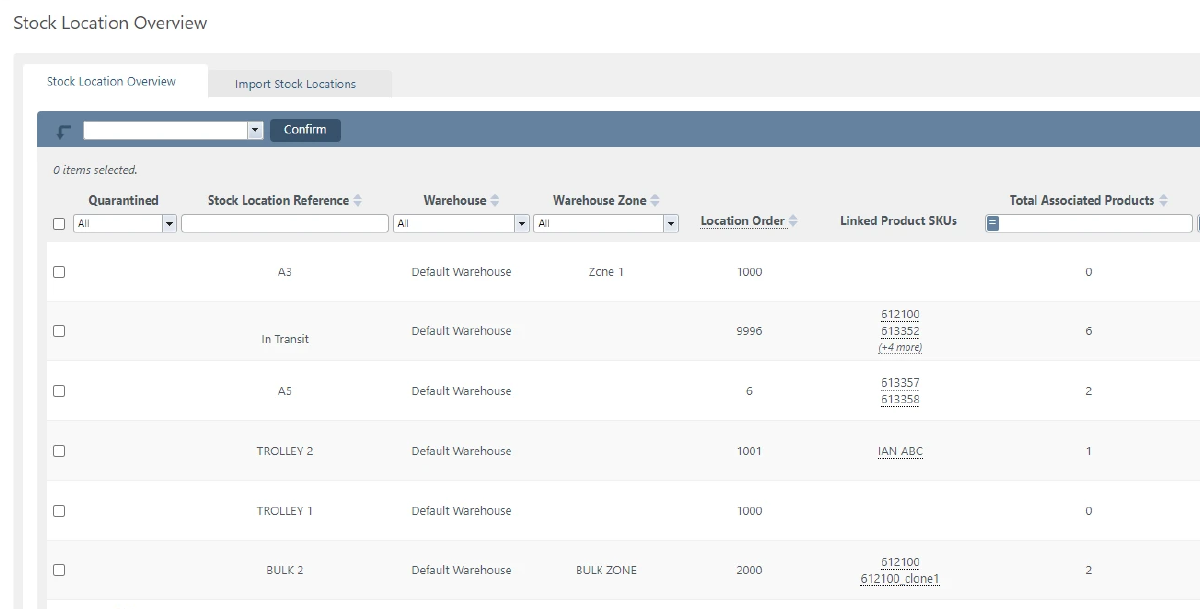Open the 613358 SKU link
The height and width of the screenshot is (610, 1200).
point(900,399)
